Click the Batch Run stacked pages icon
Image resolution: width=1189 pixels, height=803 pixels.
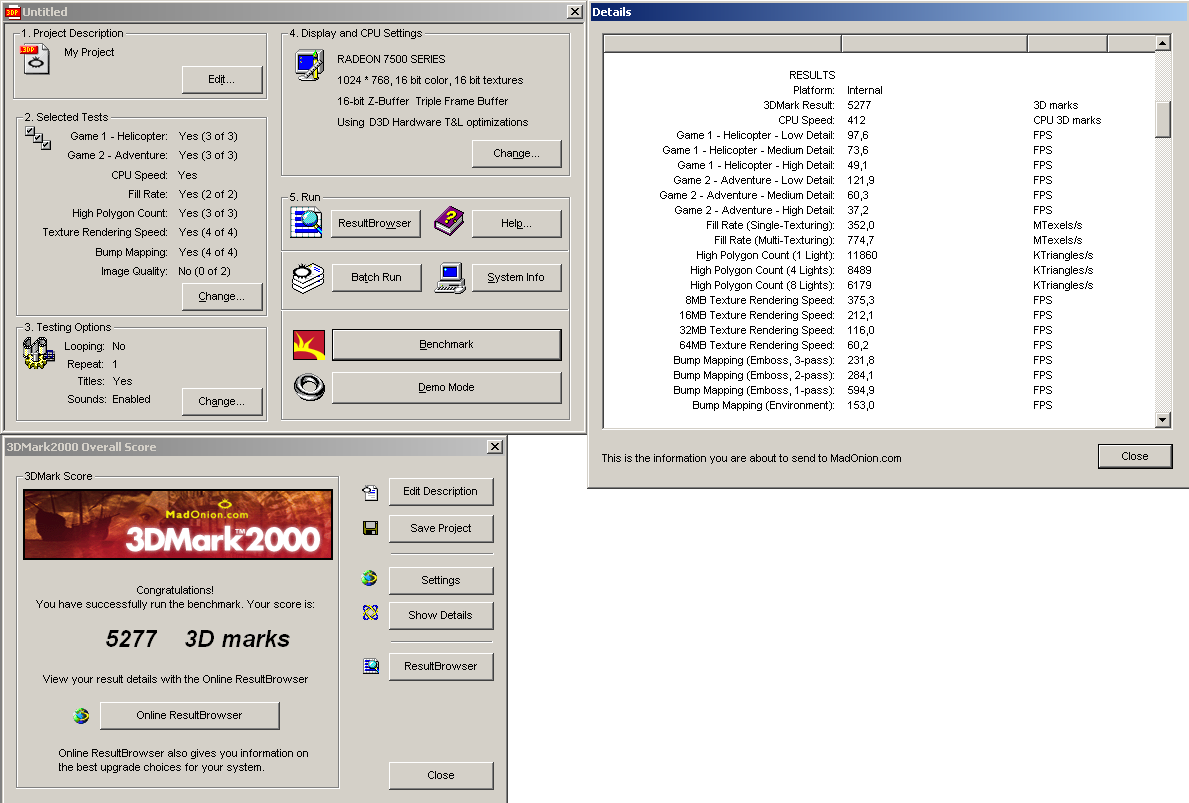[307, 277]
